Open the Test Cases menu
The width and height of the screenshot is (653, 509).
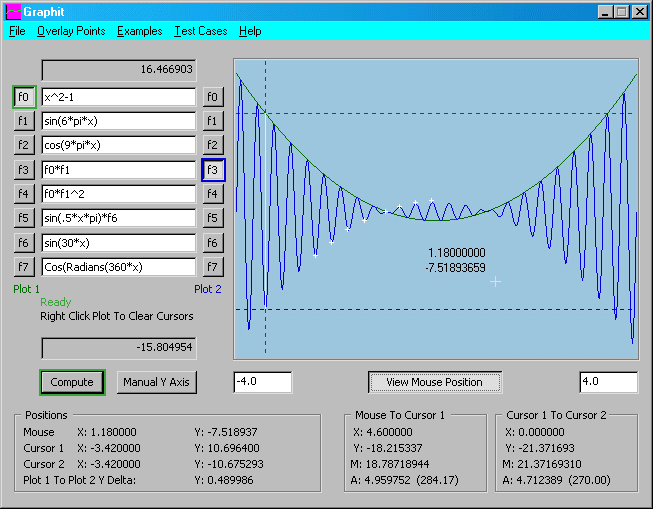(201, 31)
